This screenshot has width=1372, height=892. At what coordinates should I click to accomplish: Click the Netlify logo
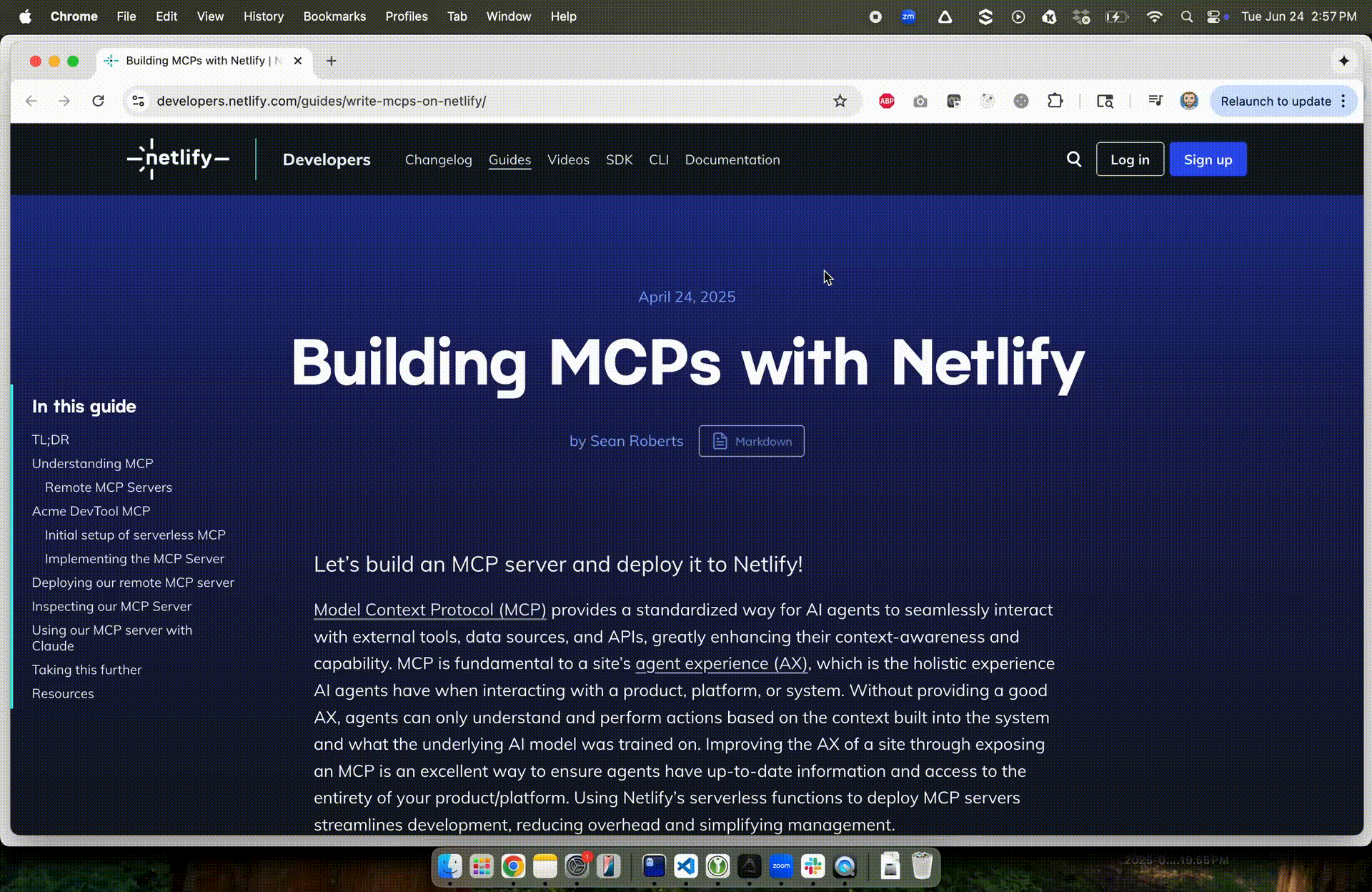[x=178, y=159]
